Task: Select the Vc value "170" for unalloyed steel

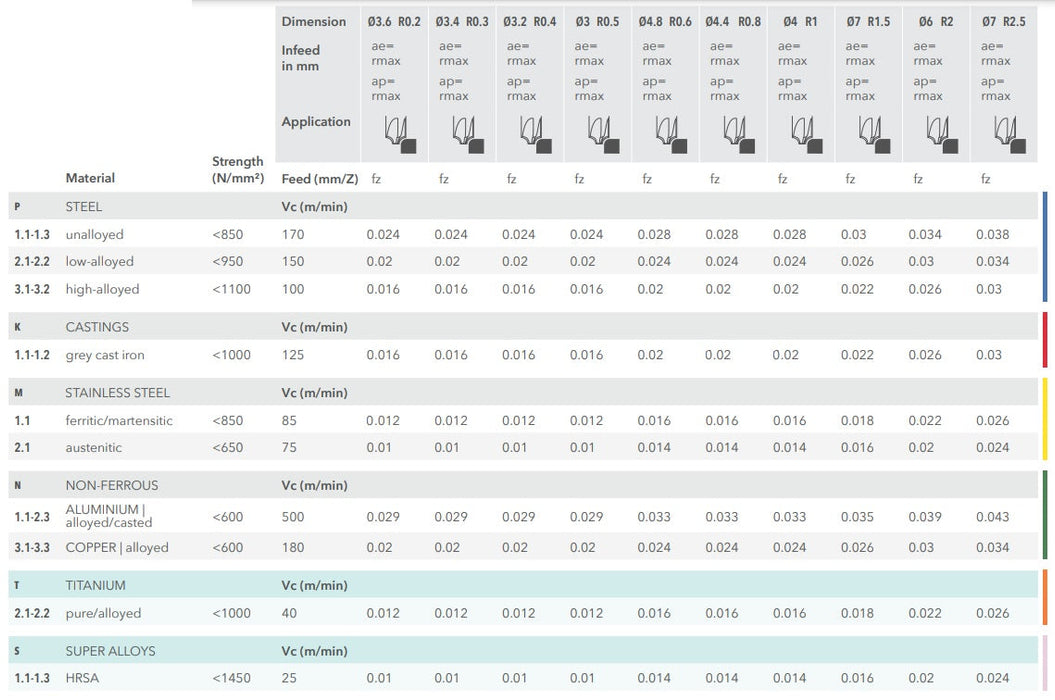Action: click(293, 234)
